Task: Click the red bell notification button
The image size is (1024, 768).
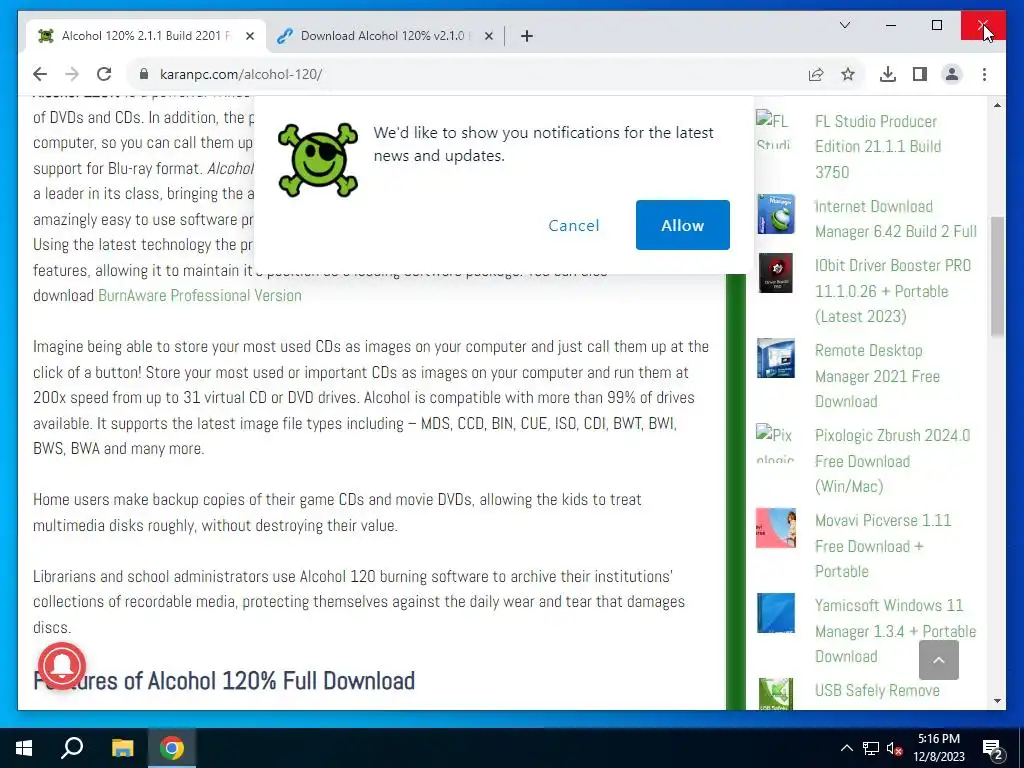Action: pos(61,665)
